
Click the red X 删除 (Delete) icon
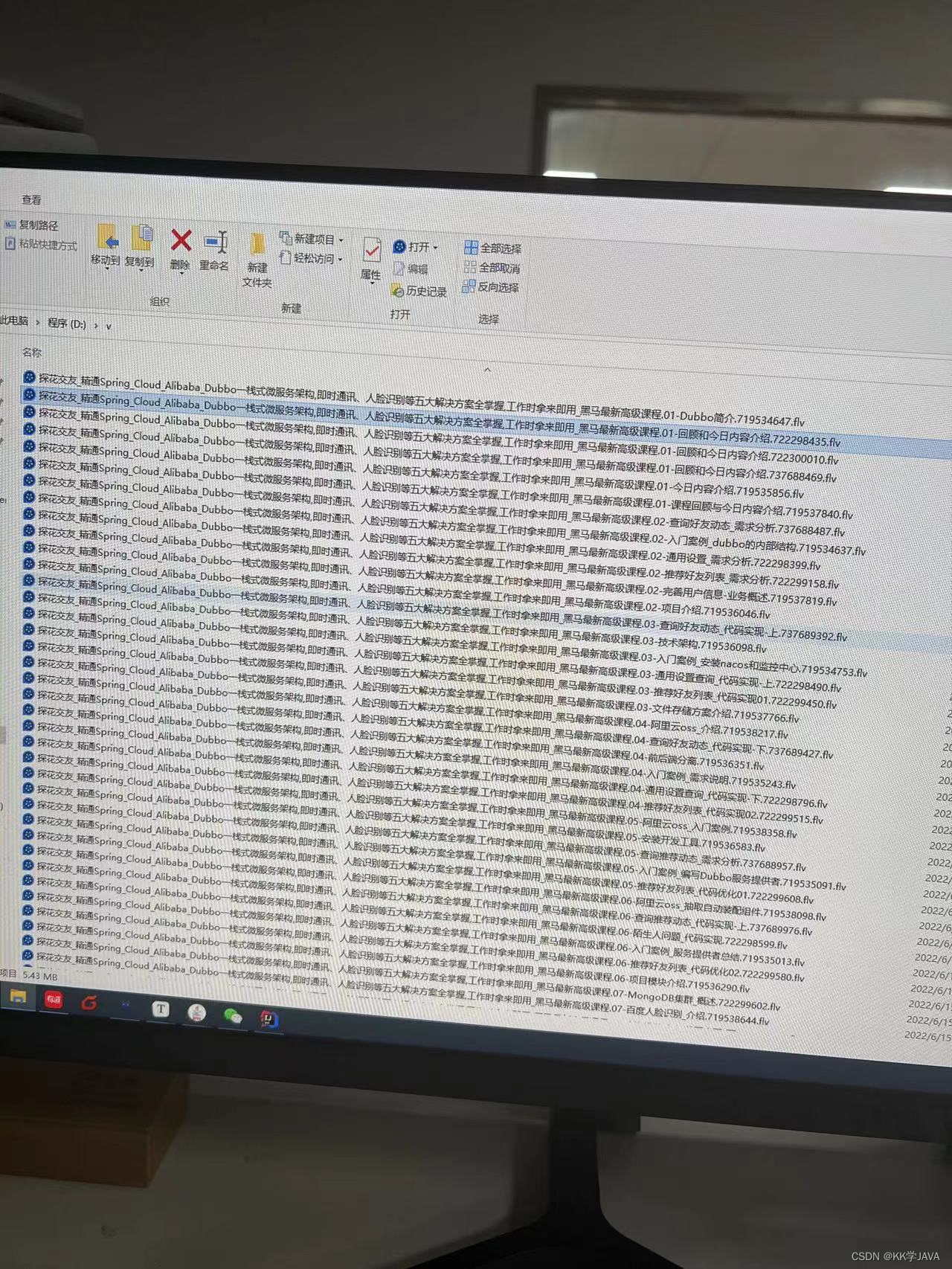[181, 241]
